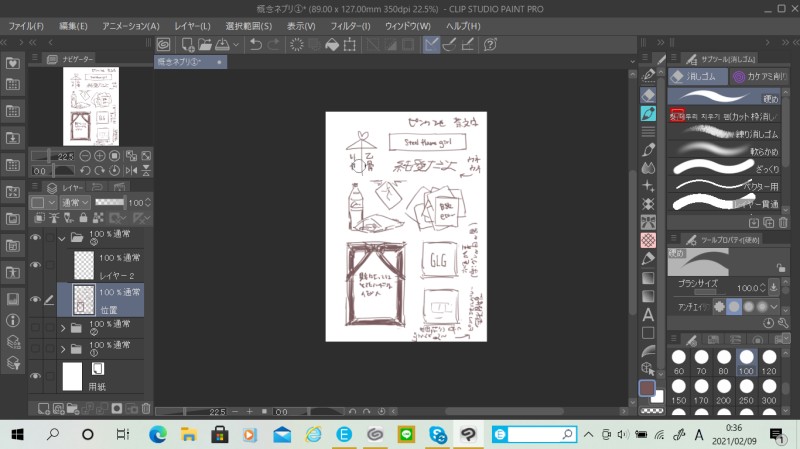Screen dimensions: 800x449
Task: Show the hidden folder 1 layer
Action: [x=35, y=348]
